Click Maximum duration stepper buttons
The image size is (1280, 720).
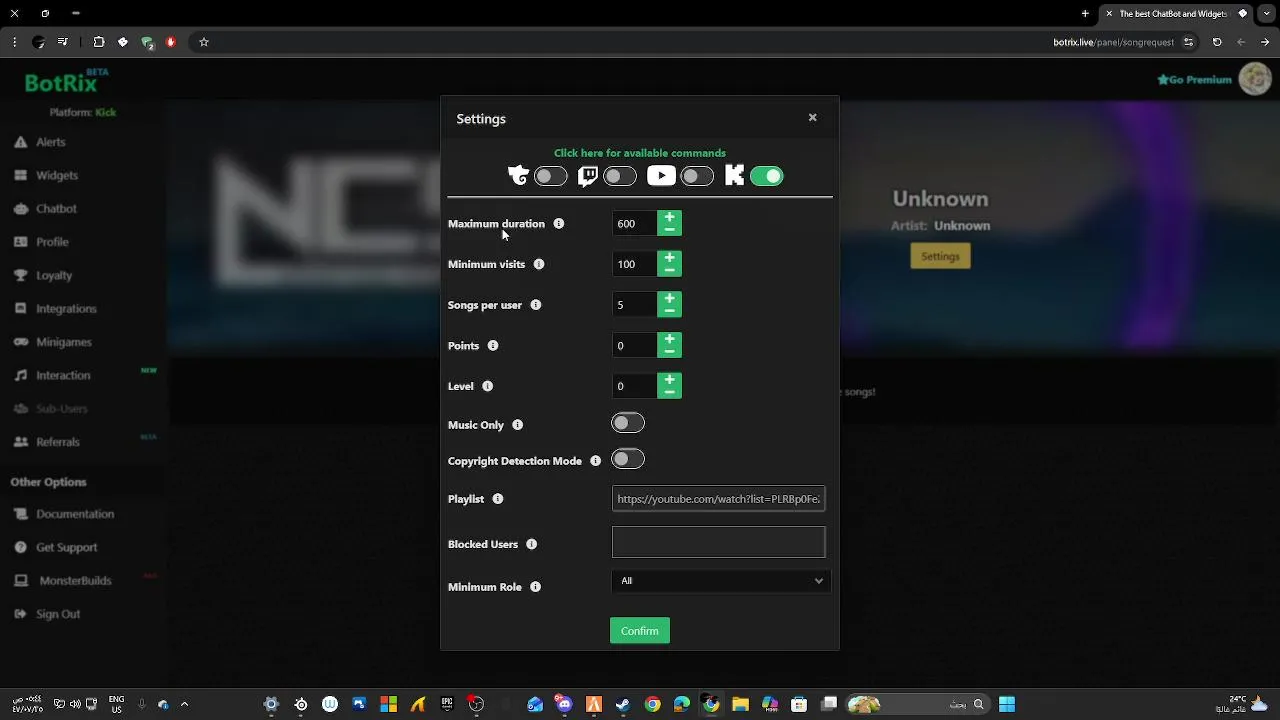click(x=669, y=223)
